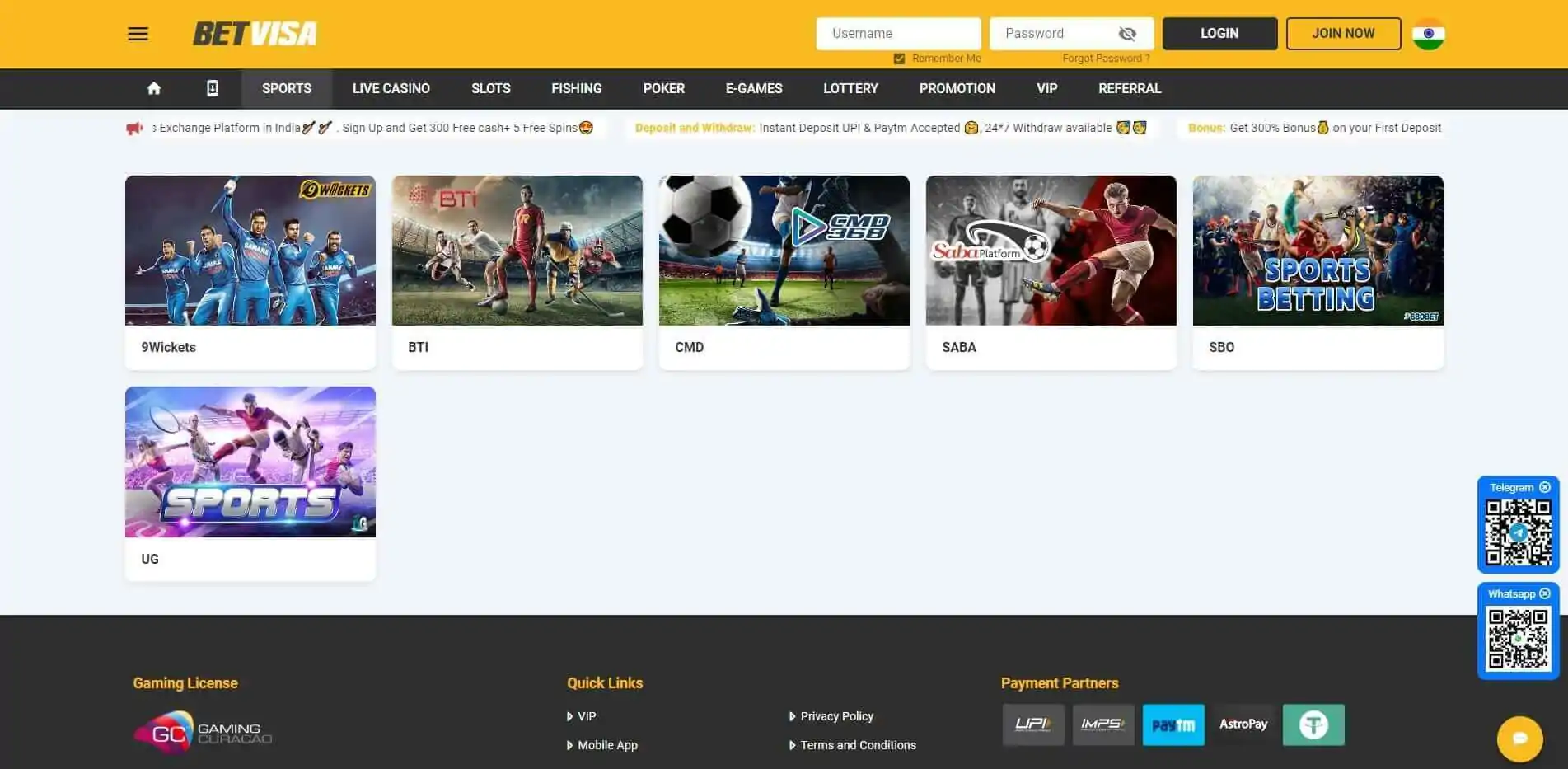Open the E-GAMES tab

754,88
